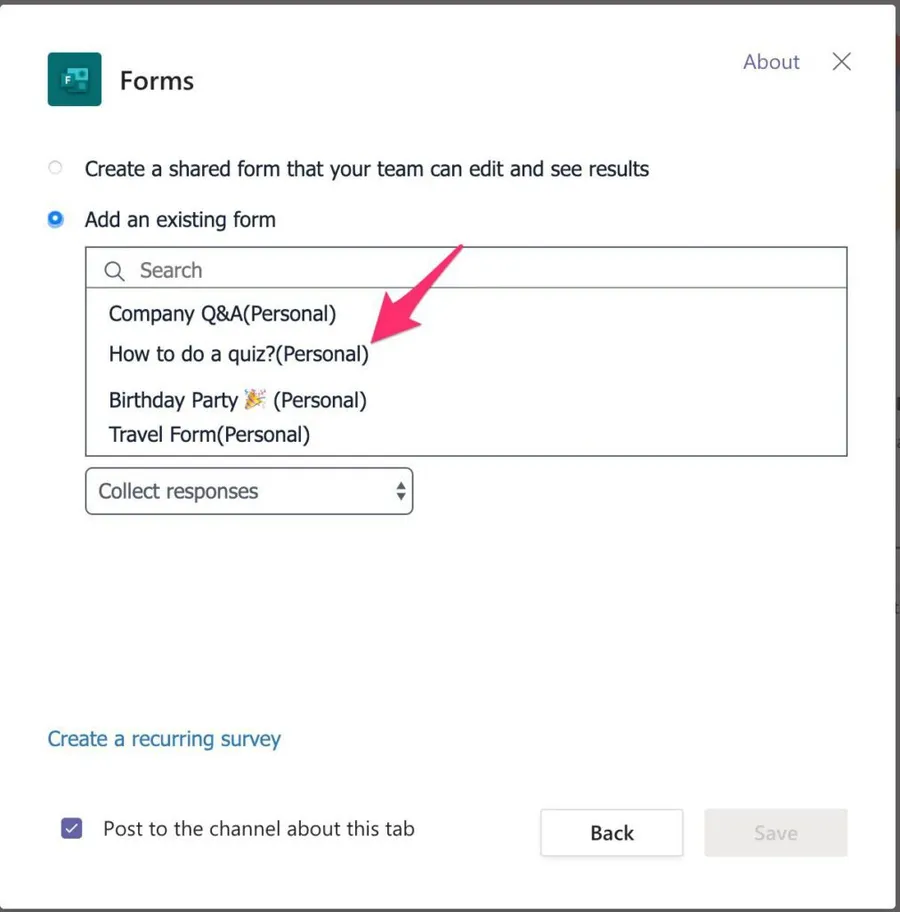Click the Save button

click(775, 833)
